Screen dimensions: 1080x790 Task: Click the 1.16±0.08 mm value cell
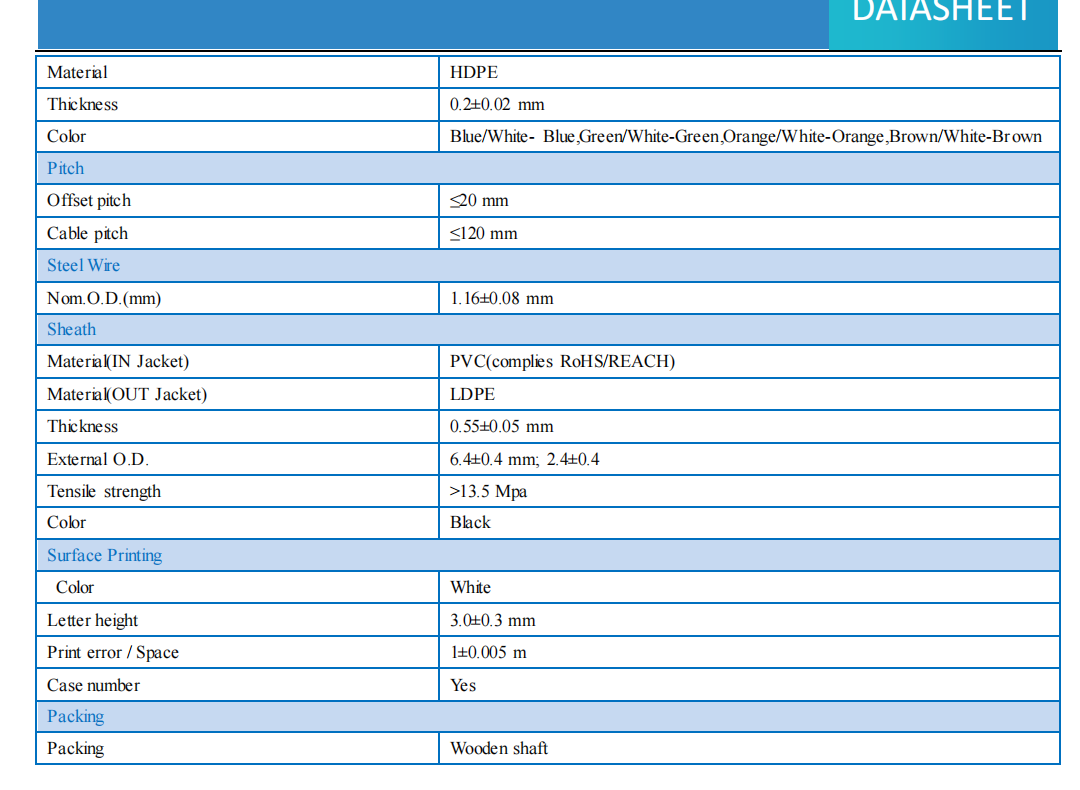click(x=501, y=298)
